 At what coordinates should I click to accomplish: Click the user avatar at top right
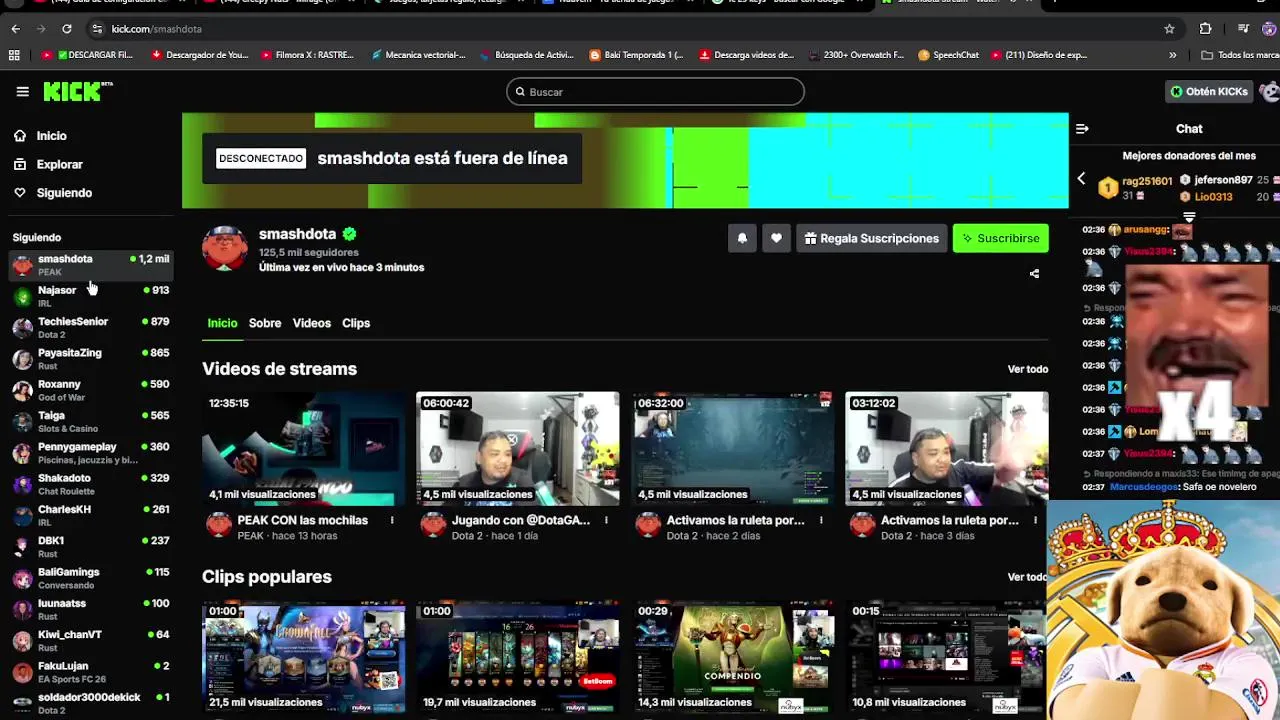pos(1270,91)
